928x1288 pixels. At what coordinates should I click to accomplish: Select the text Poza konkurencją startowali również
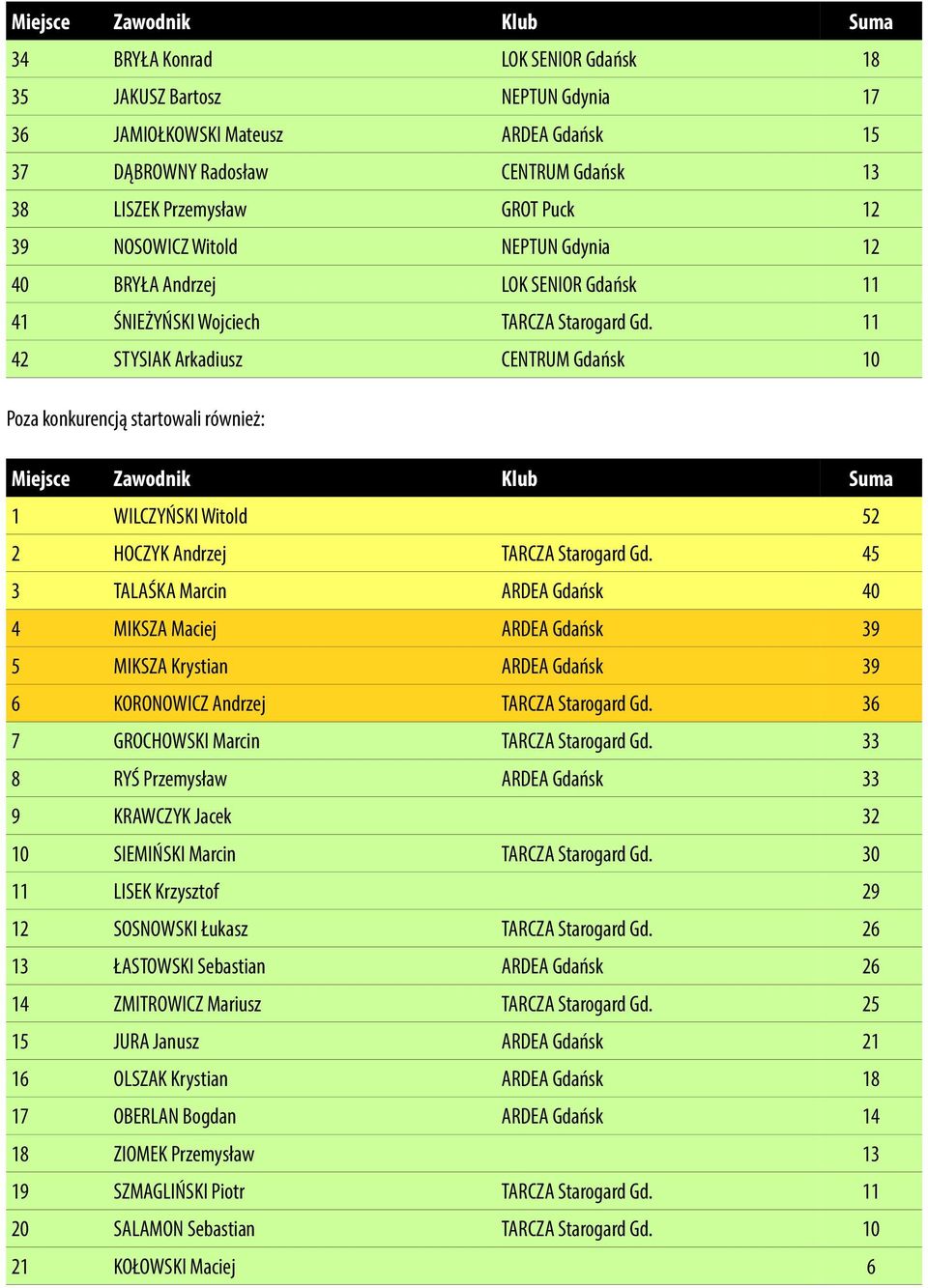tap(135, 419)
